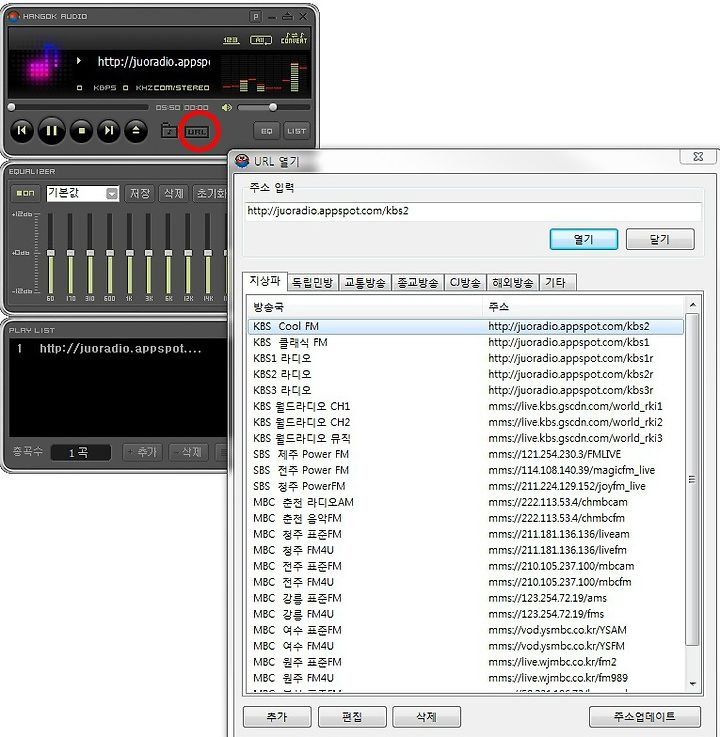Screen dimensions: 720x737
Task: Click the Hangok Audio logo icon
Action: pyautogui.click(x=14, y=16)
